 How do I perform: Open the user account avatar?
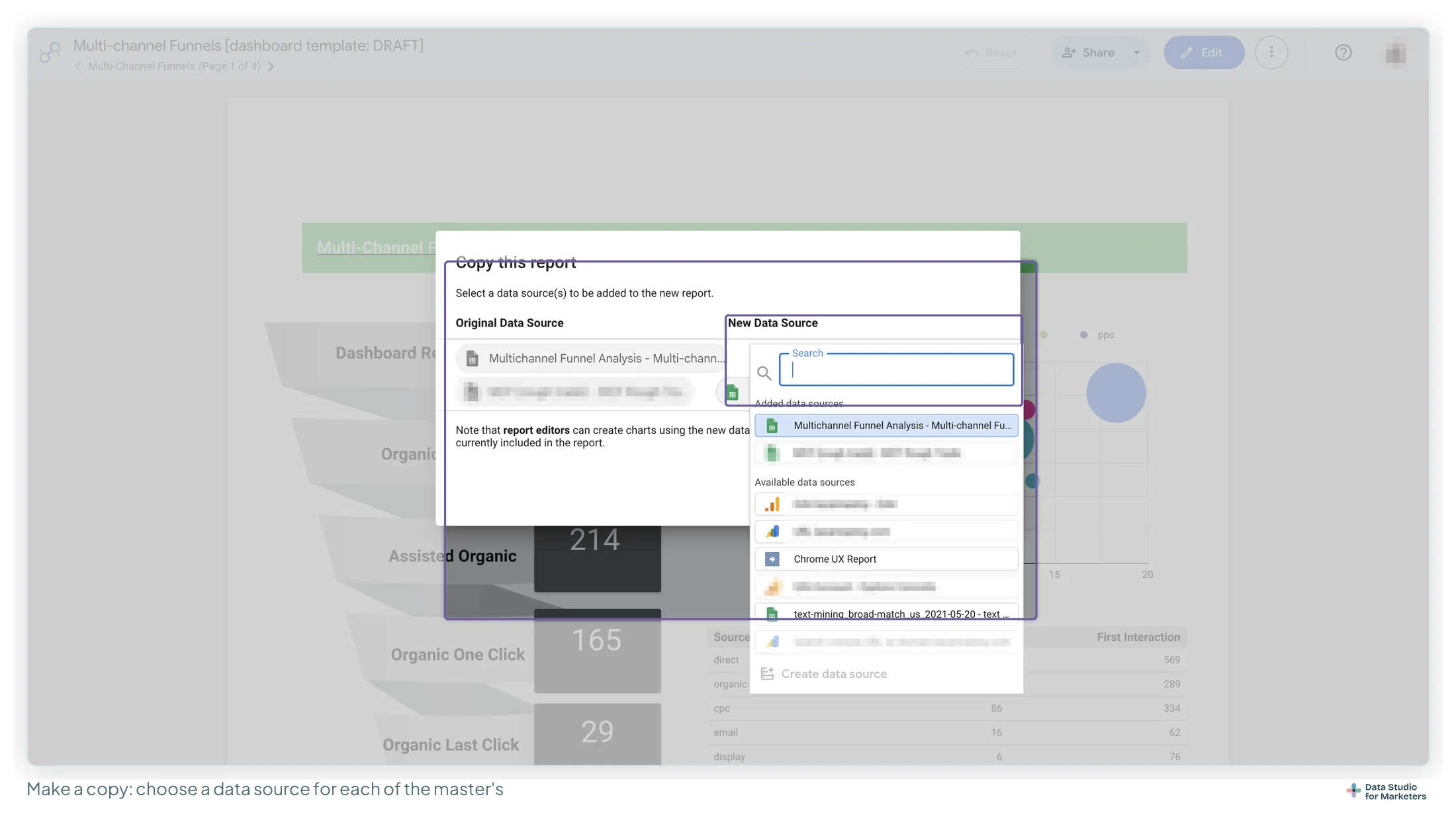coord(1396,52)
